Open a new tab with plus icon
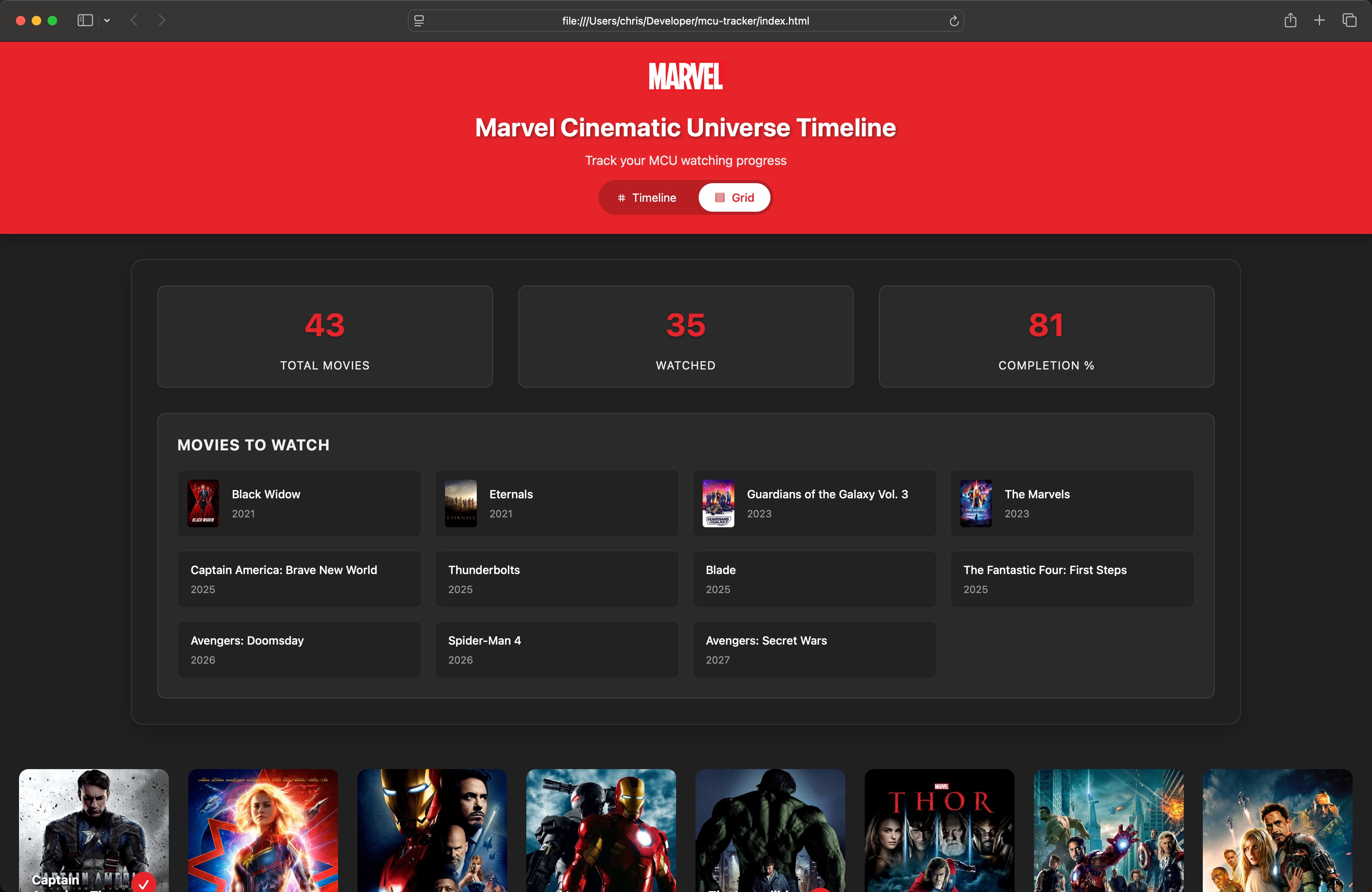The height and width of the screenshot is (892, 1372). [1319, 21]
